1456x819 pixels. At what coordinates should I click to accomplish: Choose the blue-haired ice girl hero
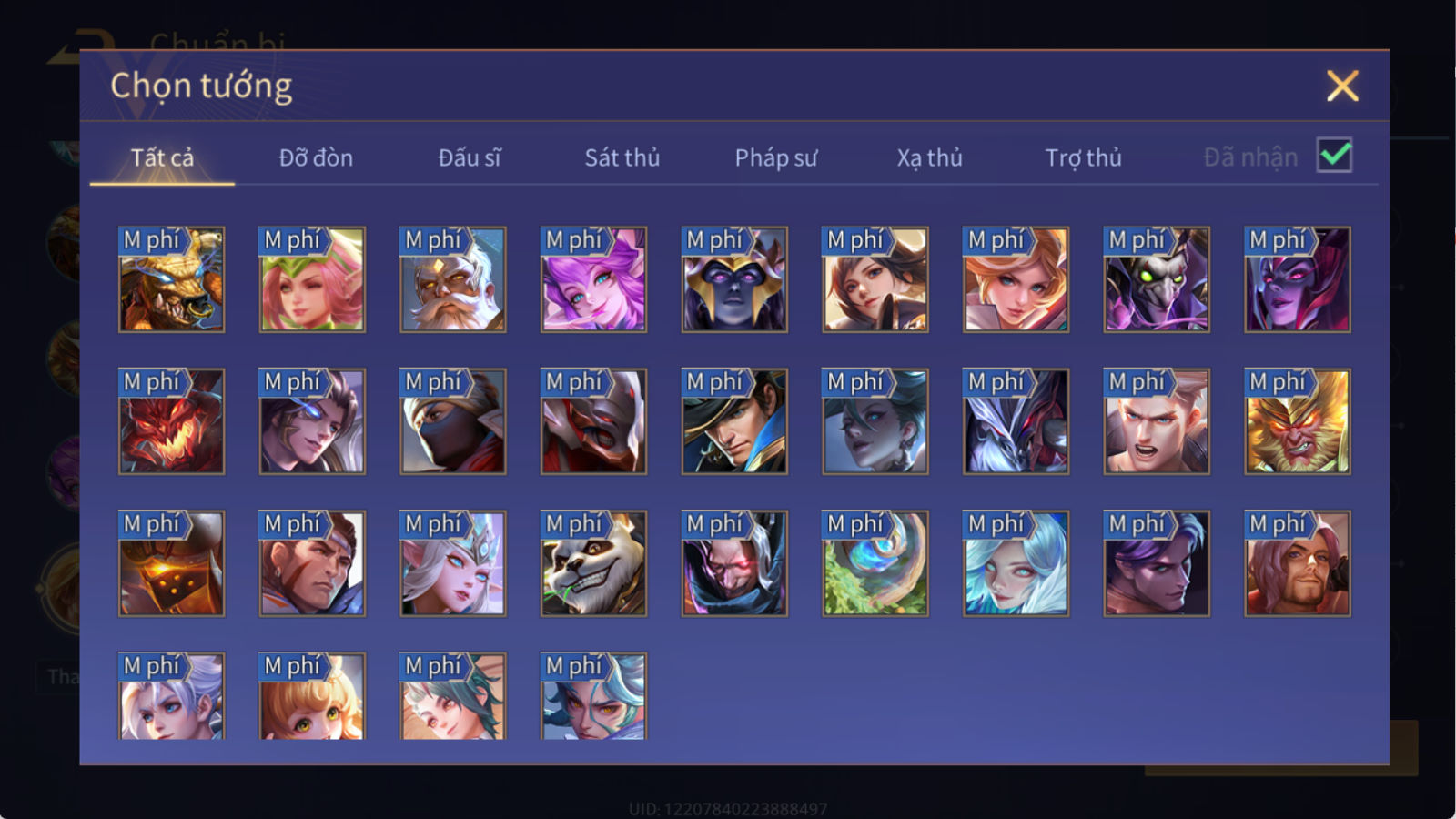point(1016,563)
